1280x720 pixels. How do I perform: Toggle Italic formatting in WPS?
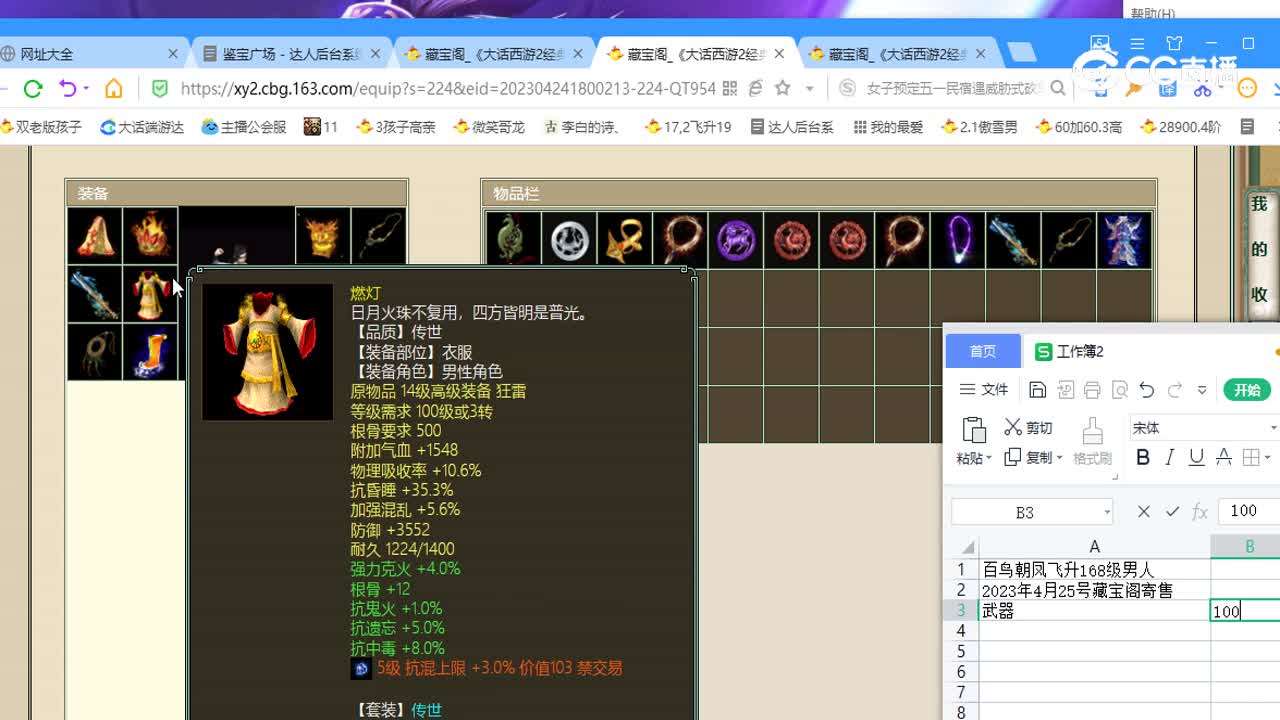coord(1169,458)
